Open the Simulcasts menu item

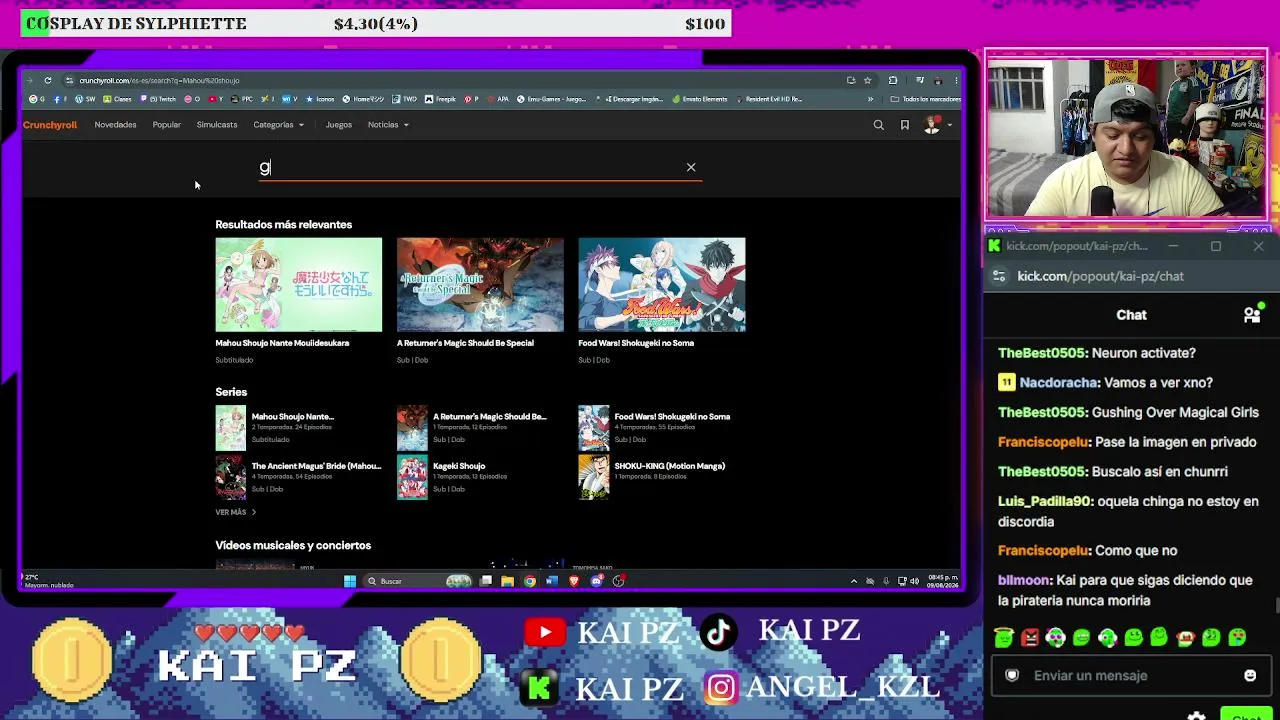pos(217,125)
